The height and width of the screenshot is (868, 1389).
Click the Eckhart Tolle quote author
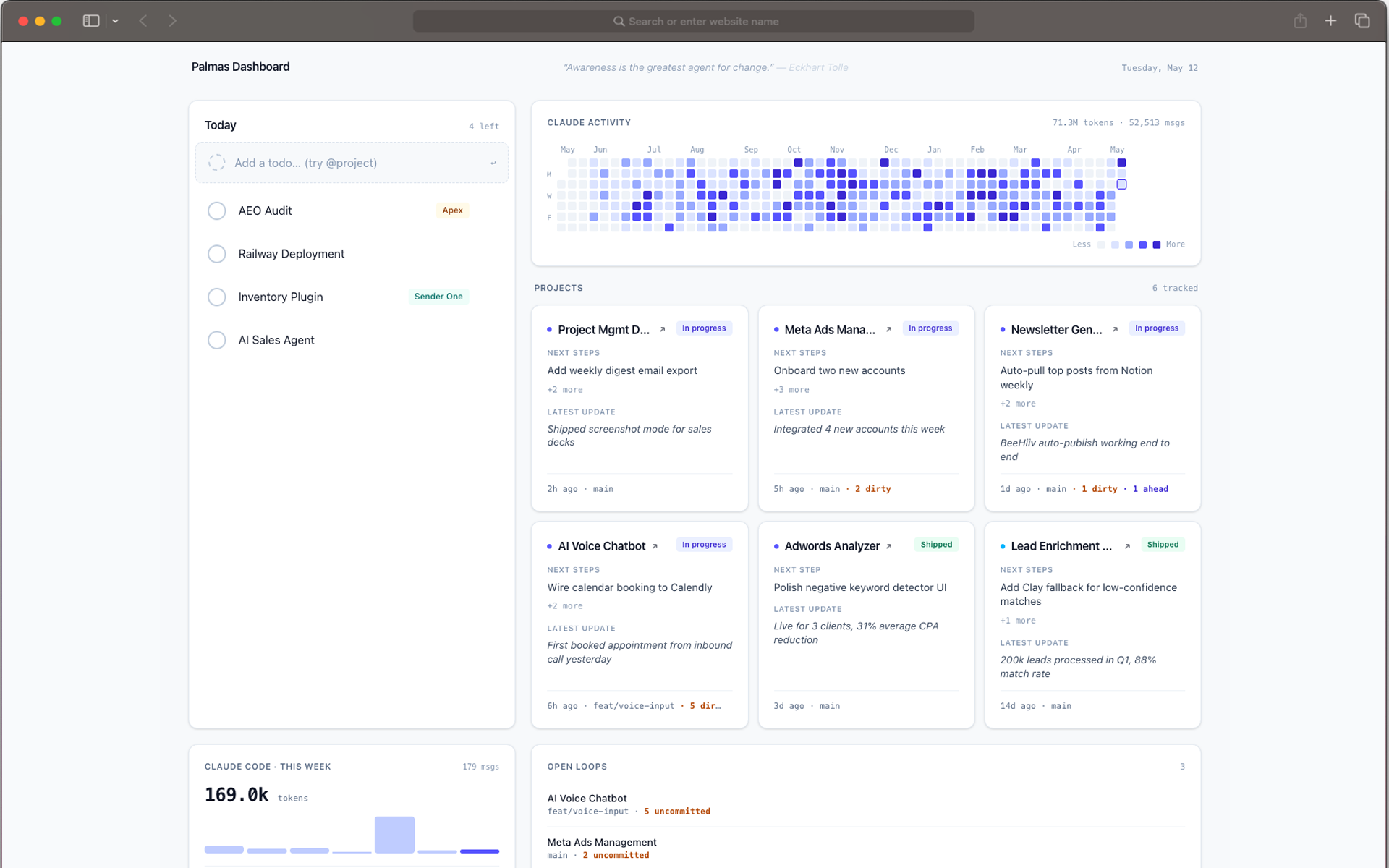click(818, 67)
